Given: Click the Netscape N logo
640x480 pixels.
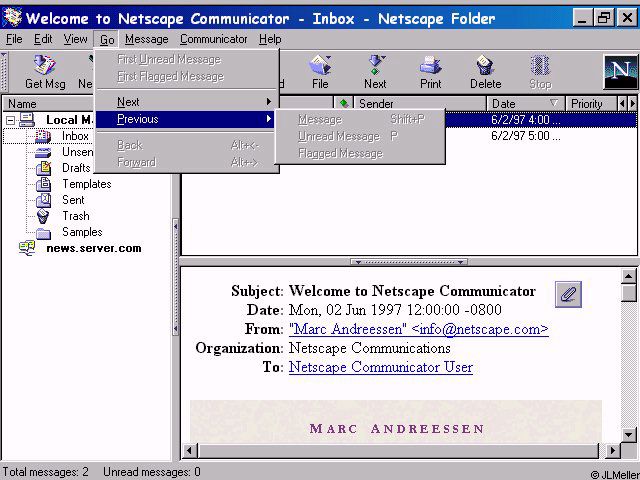Looking at the screenshot, I should (620, 72).
